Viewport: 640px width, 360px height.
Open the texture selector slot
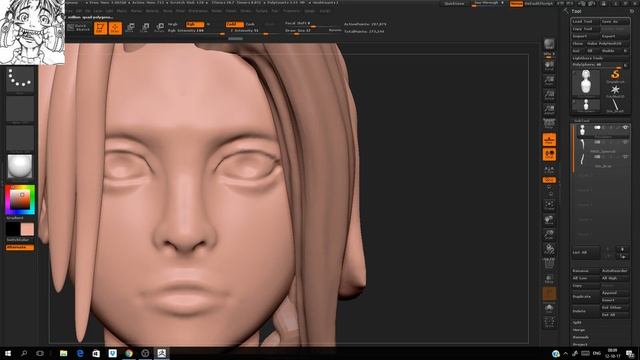20,138
